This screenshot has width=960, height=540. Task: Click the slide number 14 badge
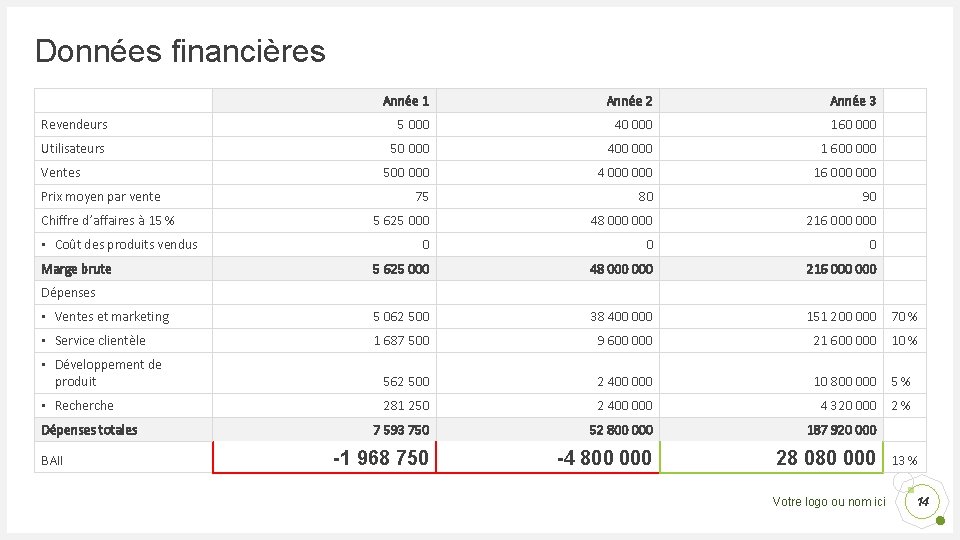tap(923, 501)
